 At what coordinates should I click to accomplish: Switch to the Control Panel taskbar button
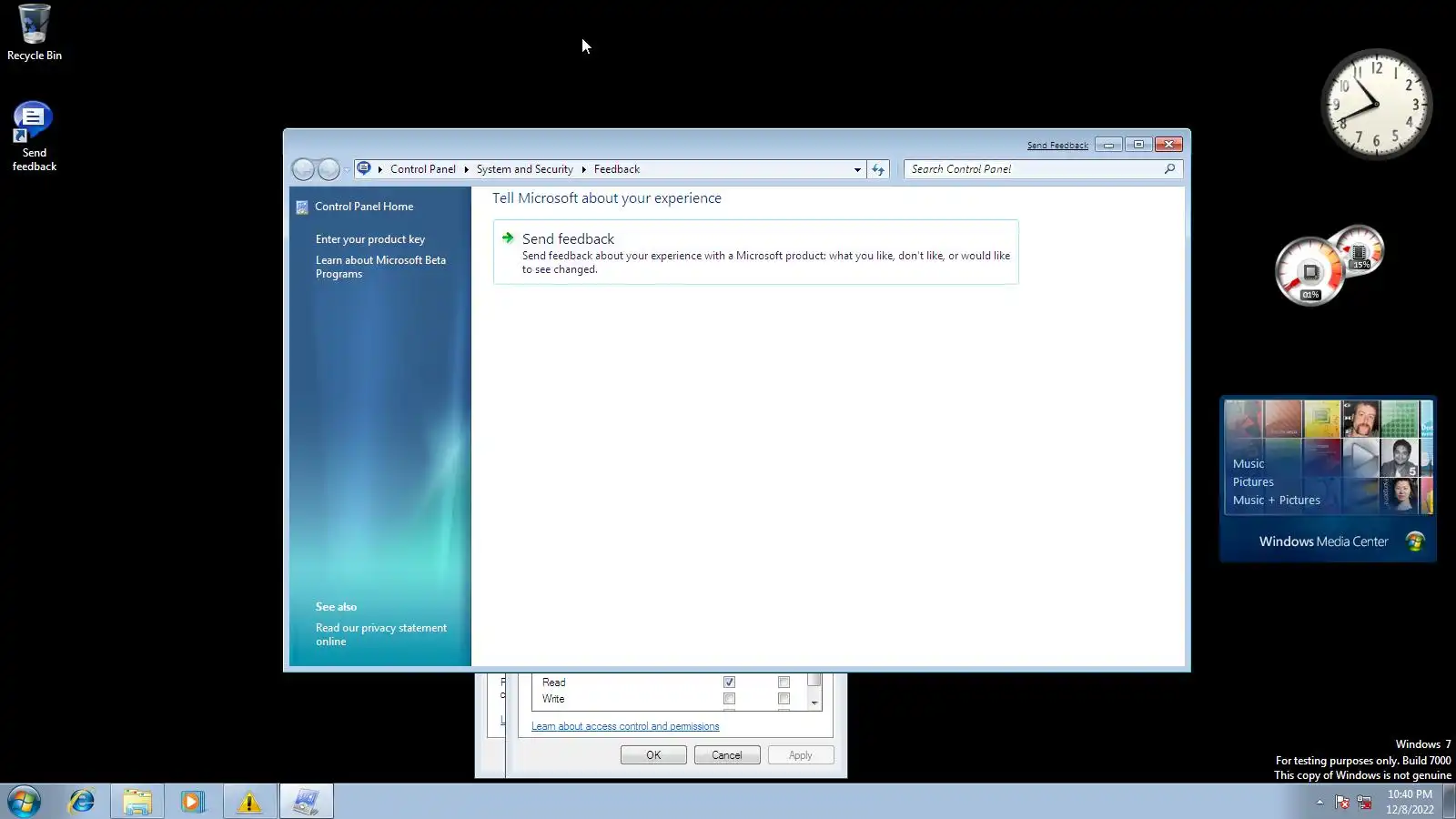(306, 802)
